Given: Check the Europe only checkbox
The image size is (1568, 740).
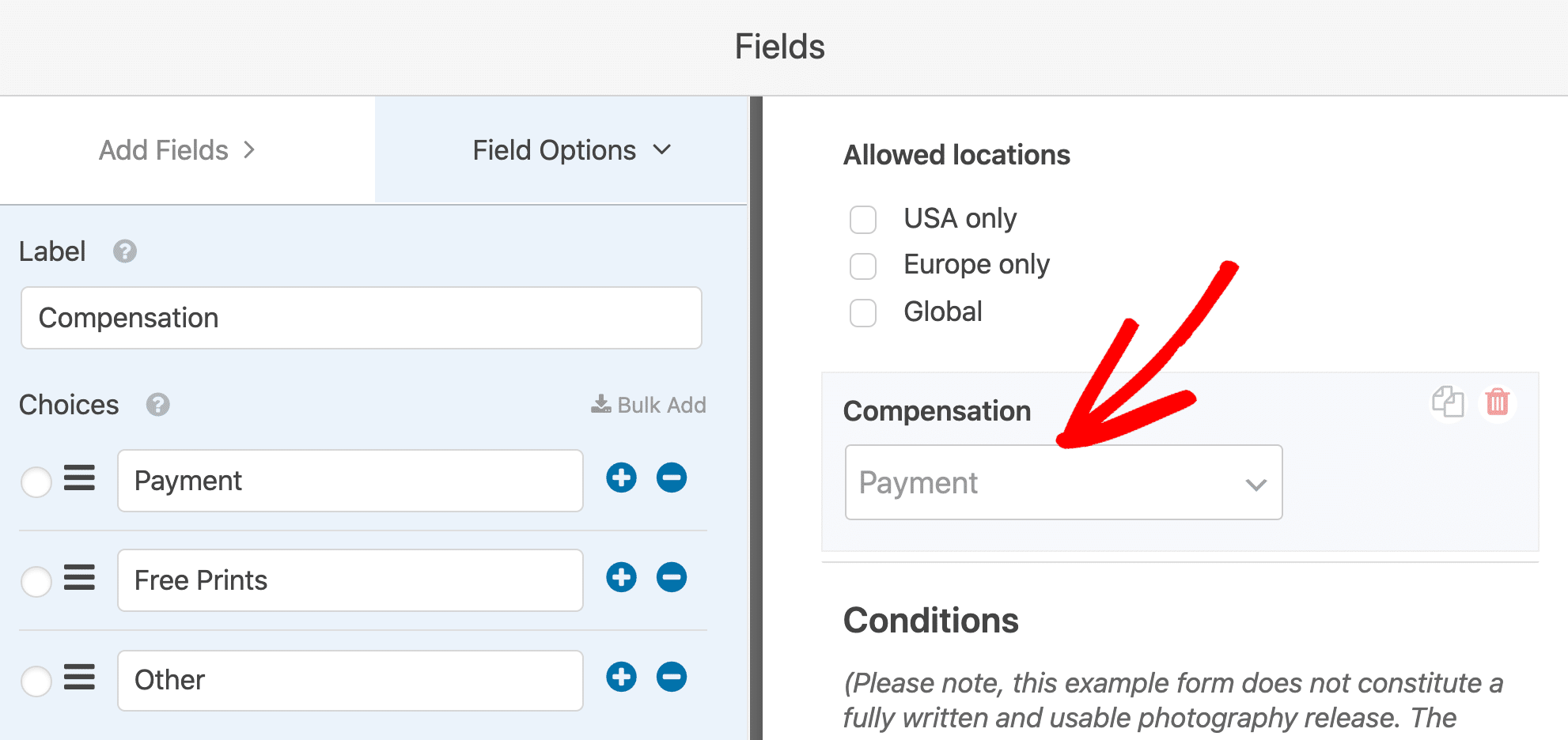Looking at the screenshot, I should (863, 266).
